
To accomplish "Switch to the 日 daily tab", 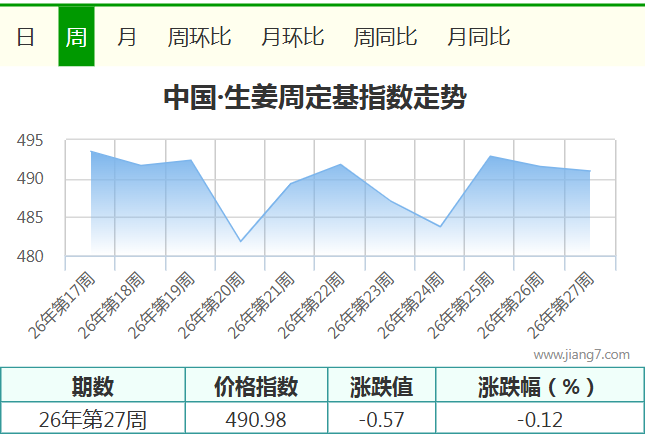I will pyautogui.click(x=25, y=37).
